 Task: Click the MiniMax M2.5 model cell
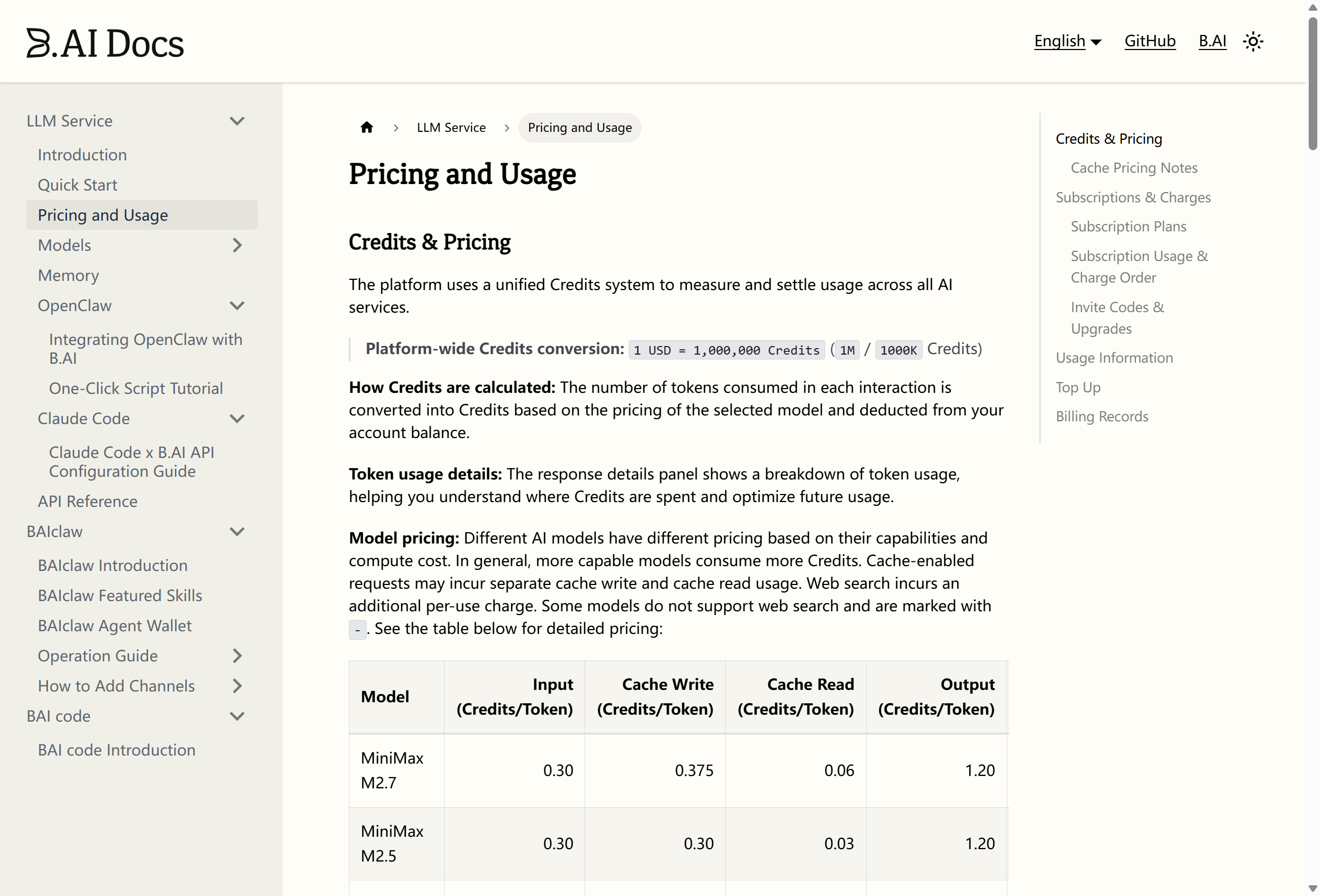pyautogui.click(x=396, y=844)
